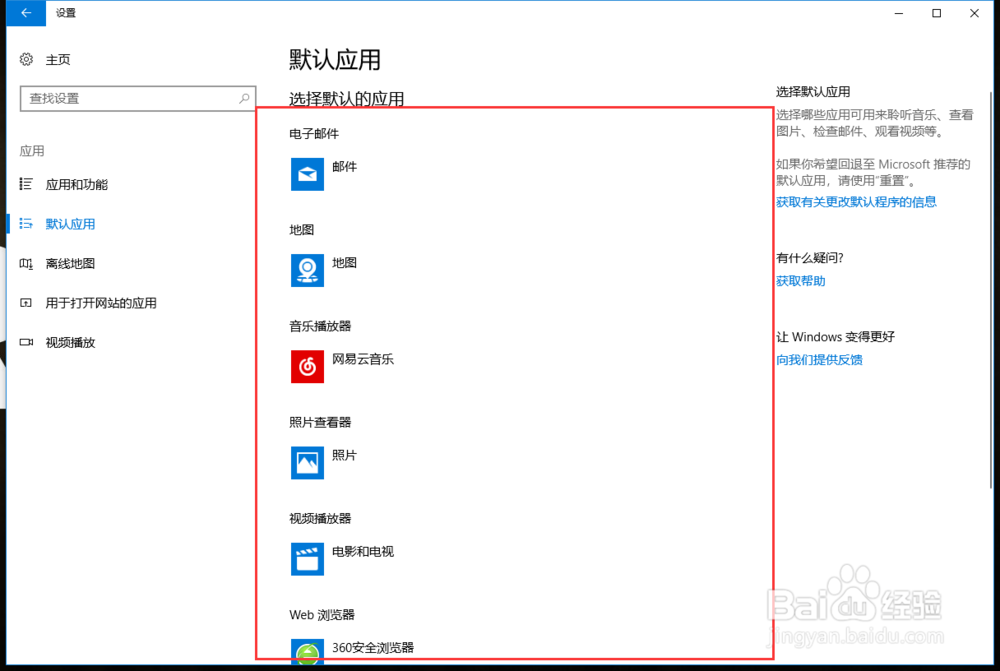Image resolution: width=1000 pixels, height=671 pixels.
Task: Change default maps app 地图
Action: tap(344, 263)
